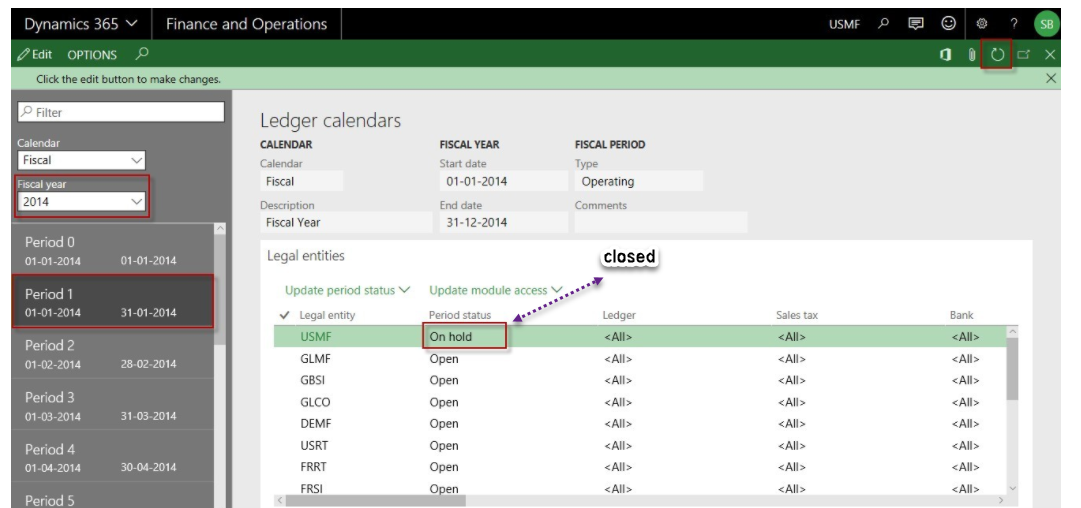This screenshot has height=508, width=1081.
Task: Sort by Period status column header
Action: pos(460,315)
